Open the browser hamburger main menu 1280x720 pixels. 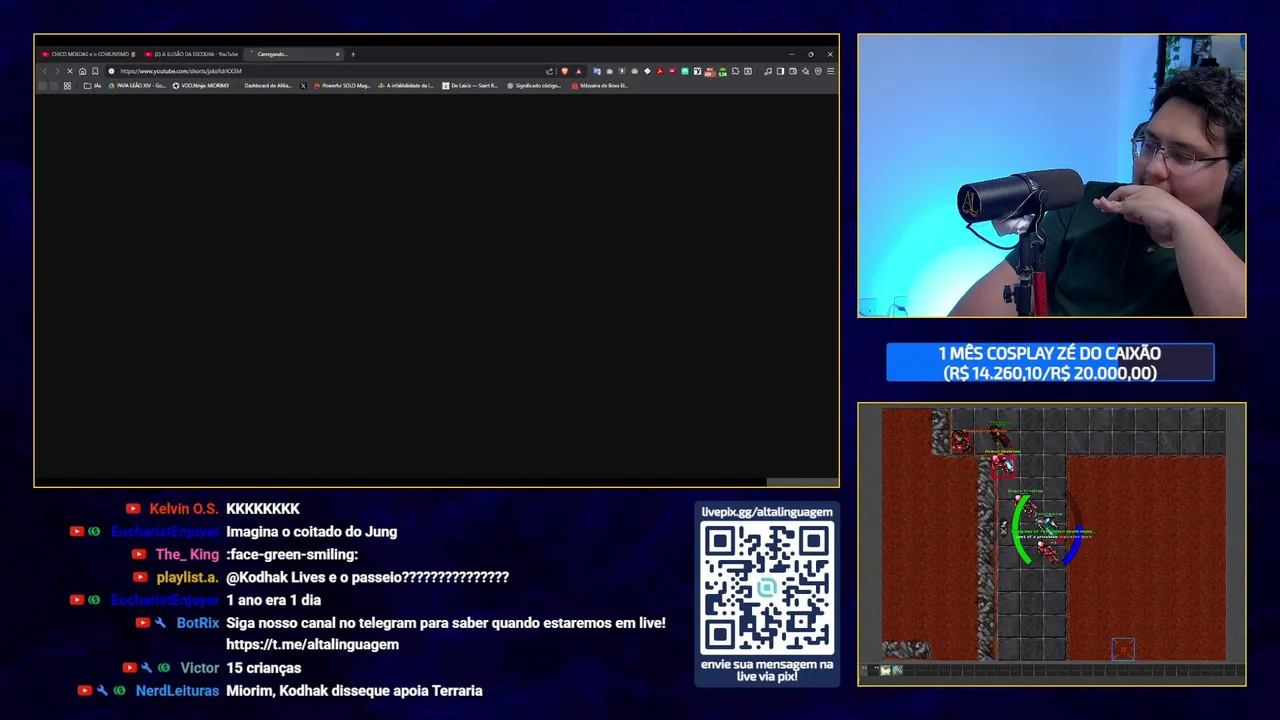click(830, 71)
